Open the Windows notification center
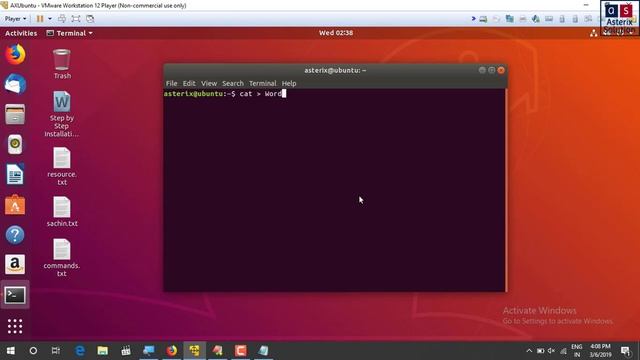Screen dimensions: 640x360 point(625,351)
